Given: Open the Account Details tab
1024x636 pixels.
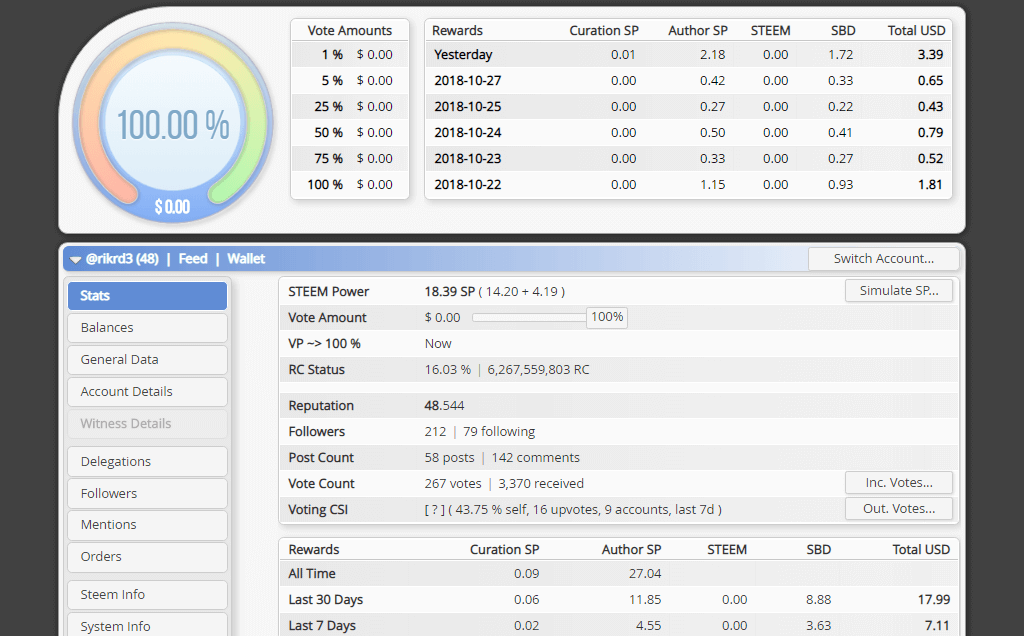Looking at the screenshot, I should tap(148, 392).
